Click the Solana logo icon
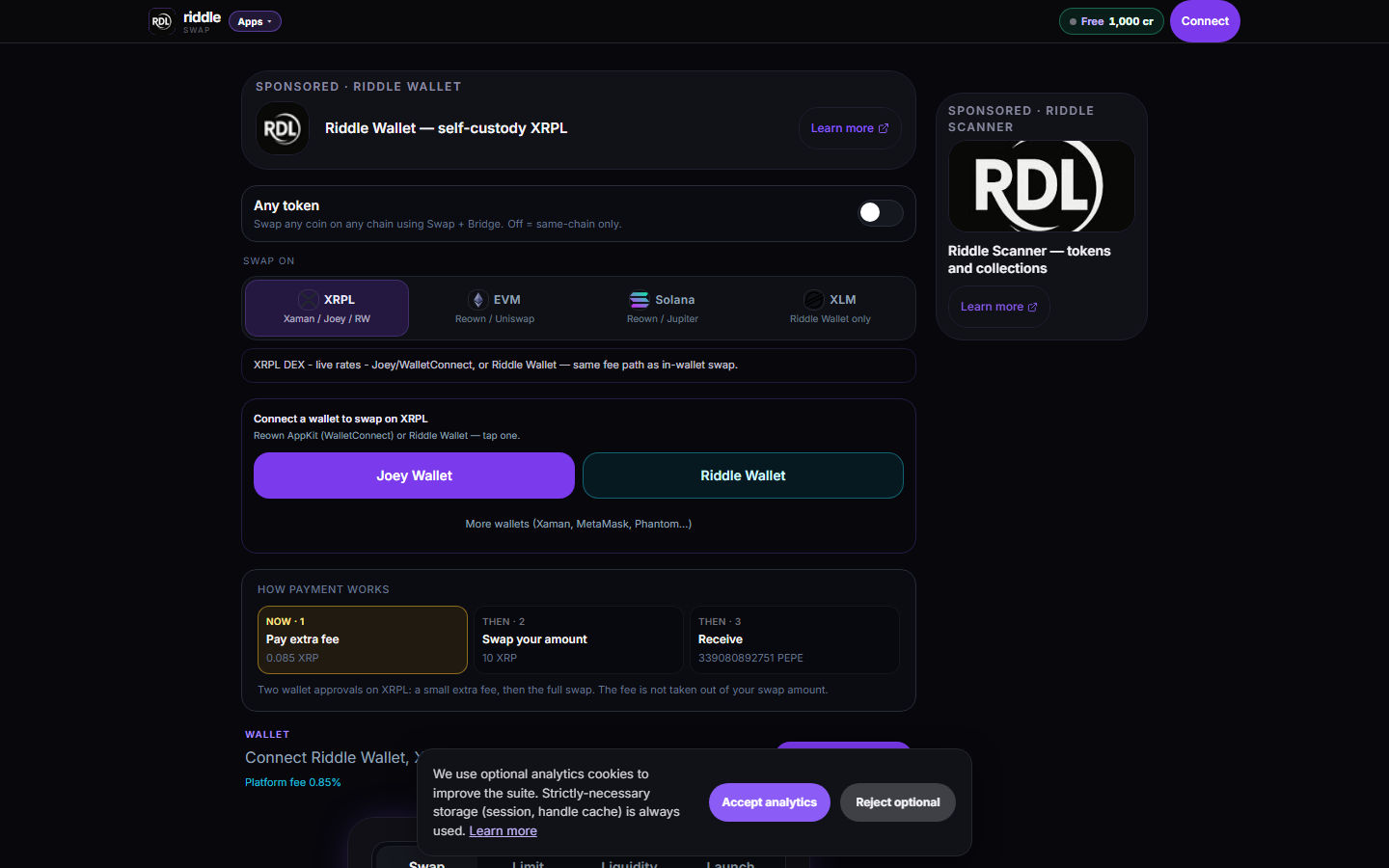This screenshot has height=868, width=1389. (x=640, y=300)
